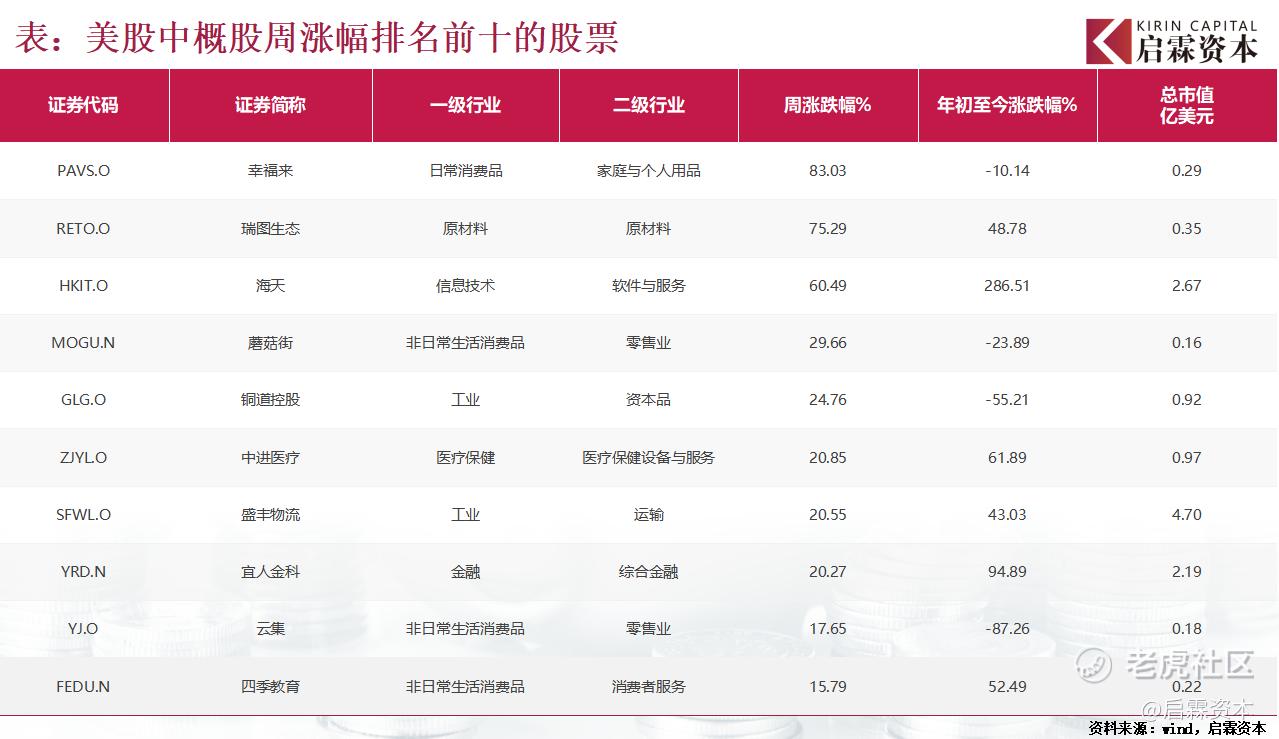Image resolution: width=1279 pixels, height=739 pixels.
Task: Click the 综合金融 sub-industry cell
Action: click(648, 572)
